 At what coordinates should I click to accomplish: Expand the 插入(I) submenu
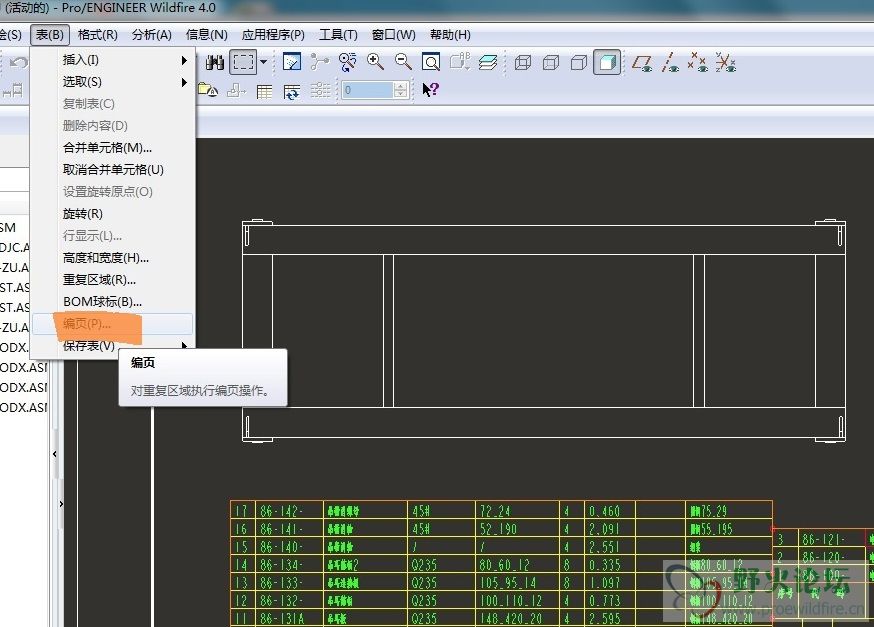(x=113, y=60)
